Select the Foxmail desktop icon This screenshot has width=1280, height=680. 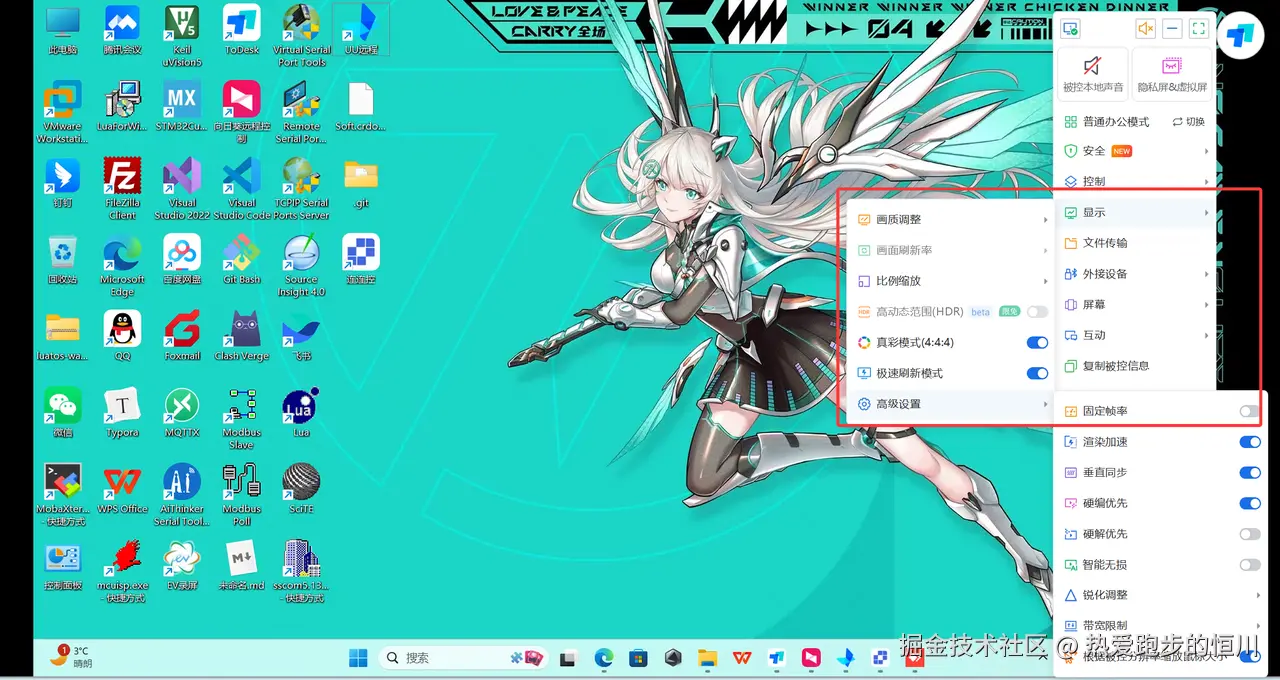182,335
